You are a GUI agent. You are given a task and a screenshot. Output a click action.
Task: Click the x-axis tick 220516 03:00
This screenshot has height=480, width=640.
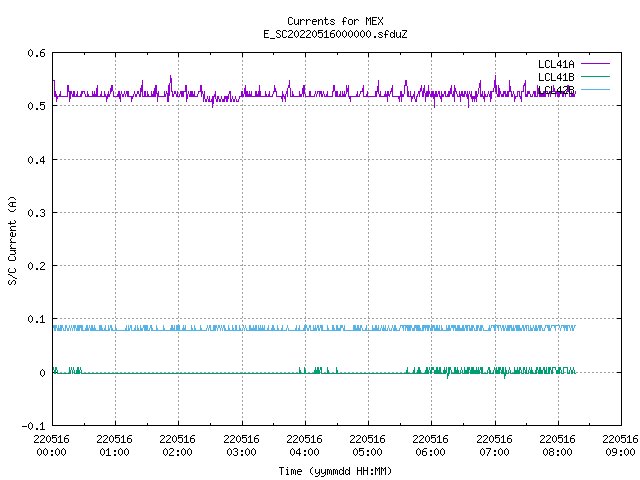[x=241, y=446]
